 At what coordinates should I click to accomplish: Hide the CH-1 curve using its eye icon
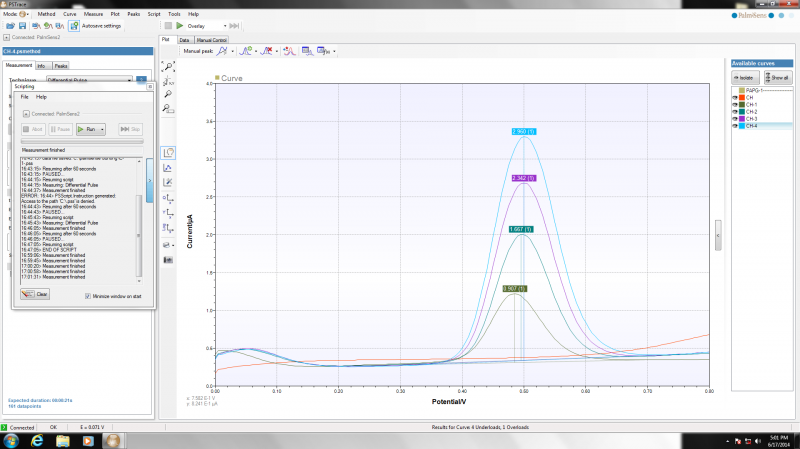pyautogui.click(x=735, y=105)
